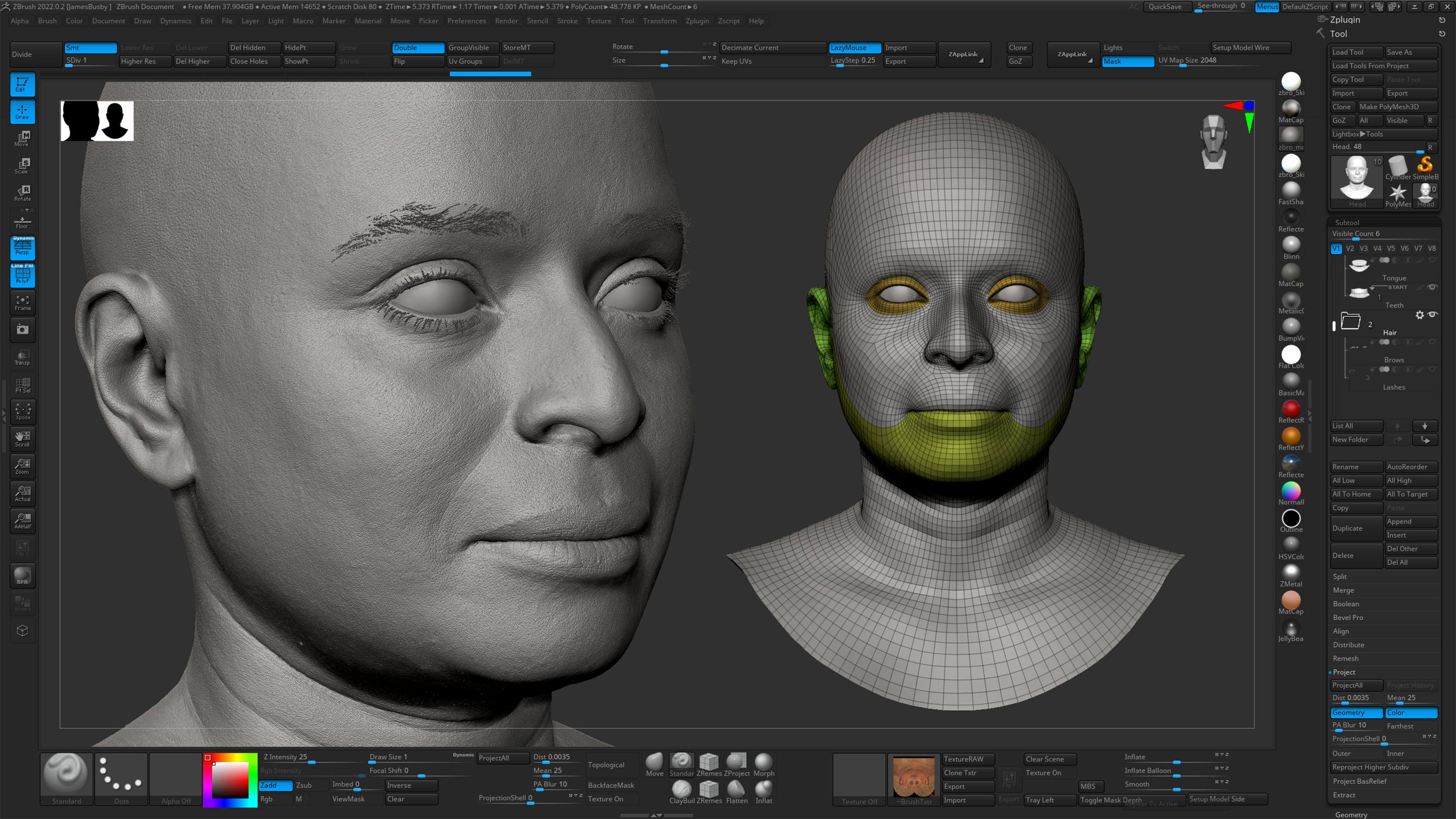Image resolution: width=1456 pixels, height=819 pixels.
Task: Select the Frame icon
Action: [x=22, y=303]
